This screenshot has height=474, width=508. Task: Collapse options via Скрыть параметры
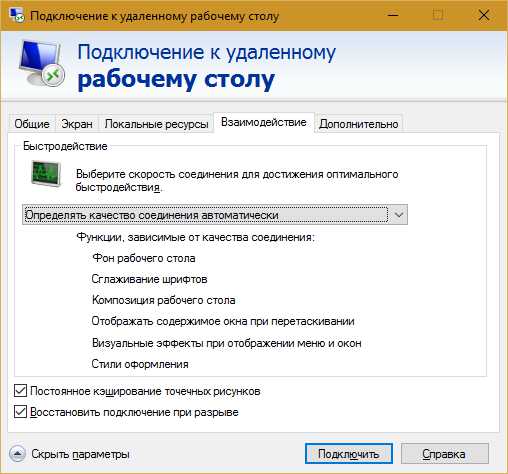click(x=80, y=454)
